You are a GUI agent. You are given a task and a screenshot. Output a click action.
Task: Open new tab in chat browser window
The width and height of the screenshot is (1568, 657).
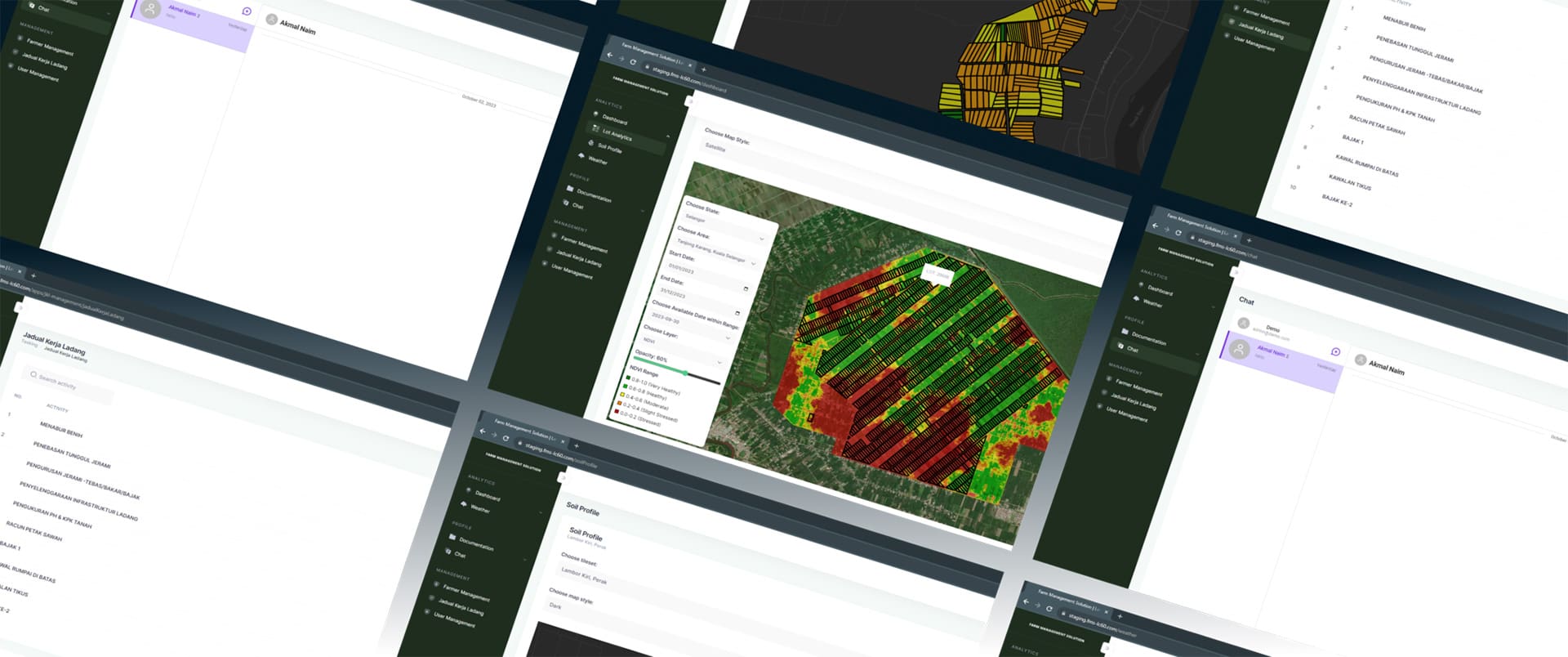[x=1249, y=240]
